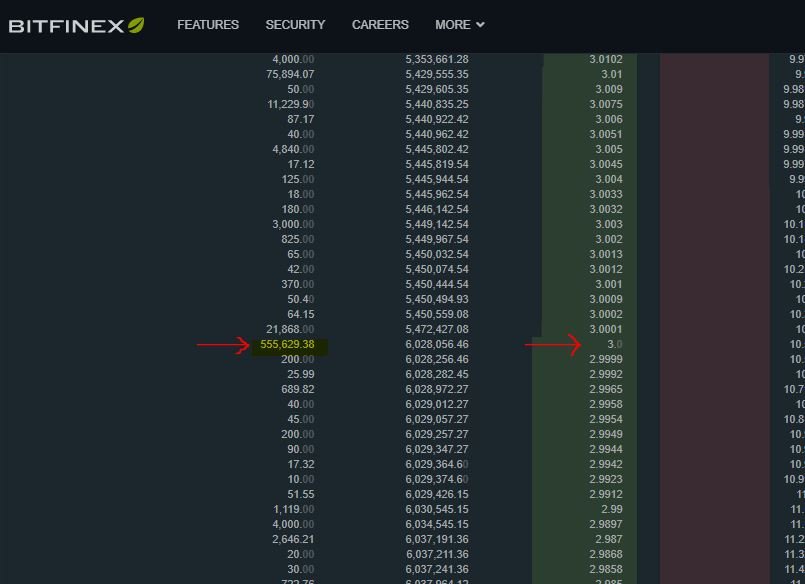Image resolution: width=805 pixels, height=584 pixels.
Task: Open the Features menu item
Action: (208, 25)
